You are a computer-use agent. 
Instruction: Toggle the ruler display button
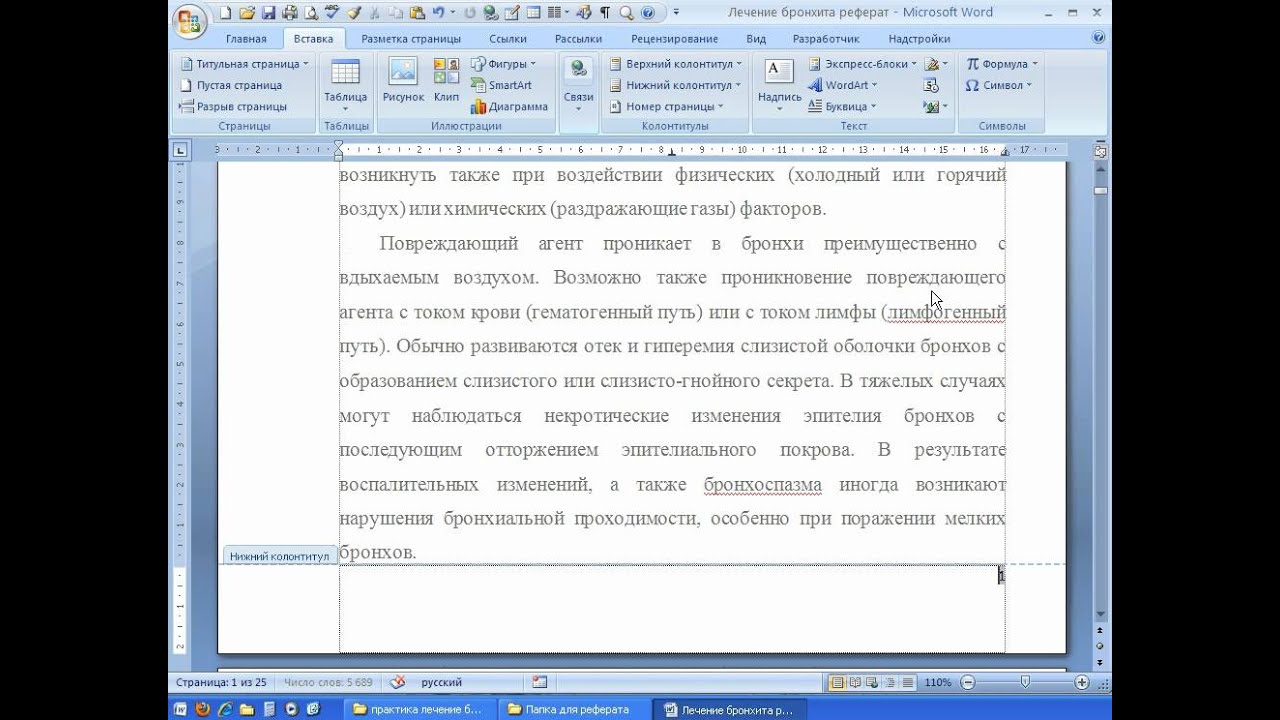1100,152
